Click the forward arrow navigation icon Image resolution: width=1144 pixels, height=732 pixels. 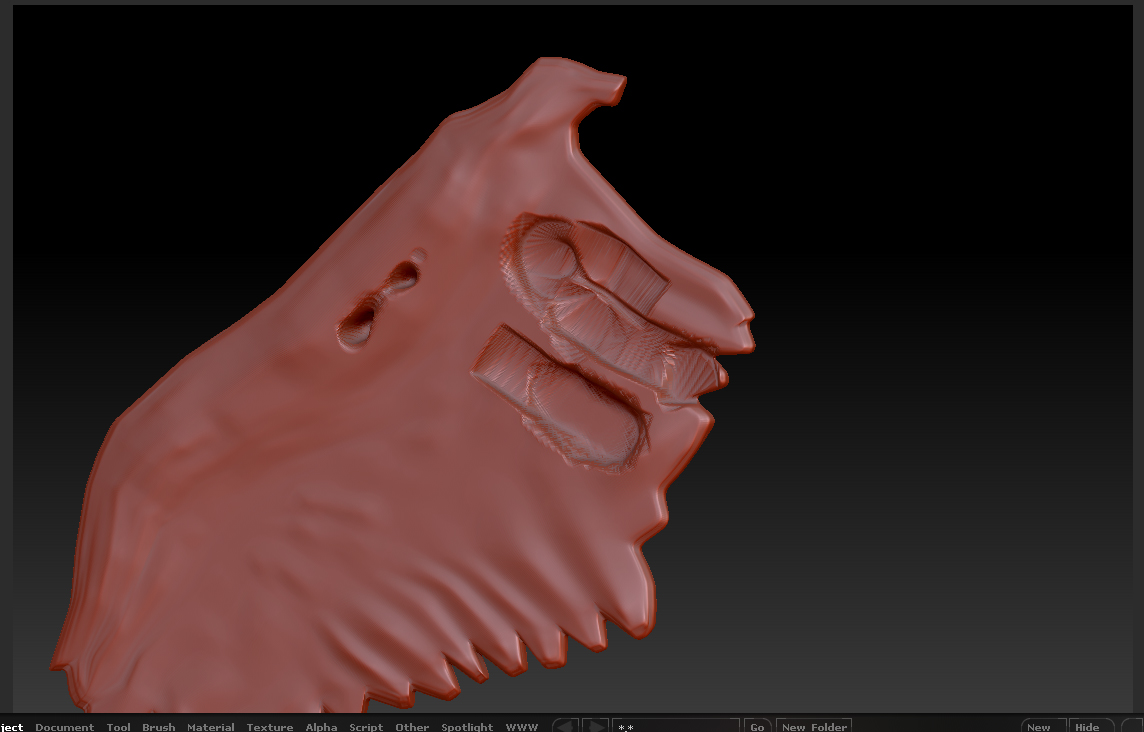click(595, 726)
